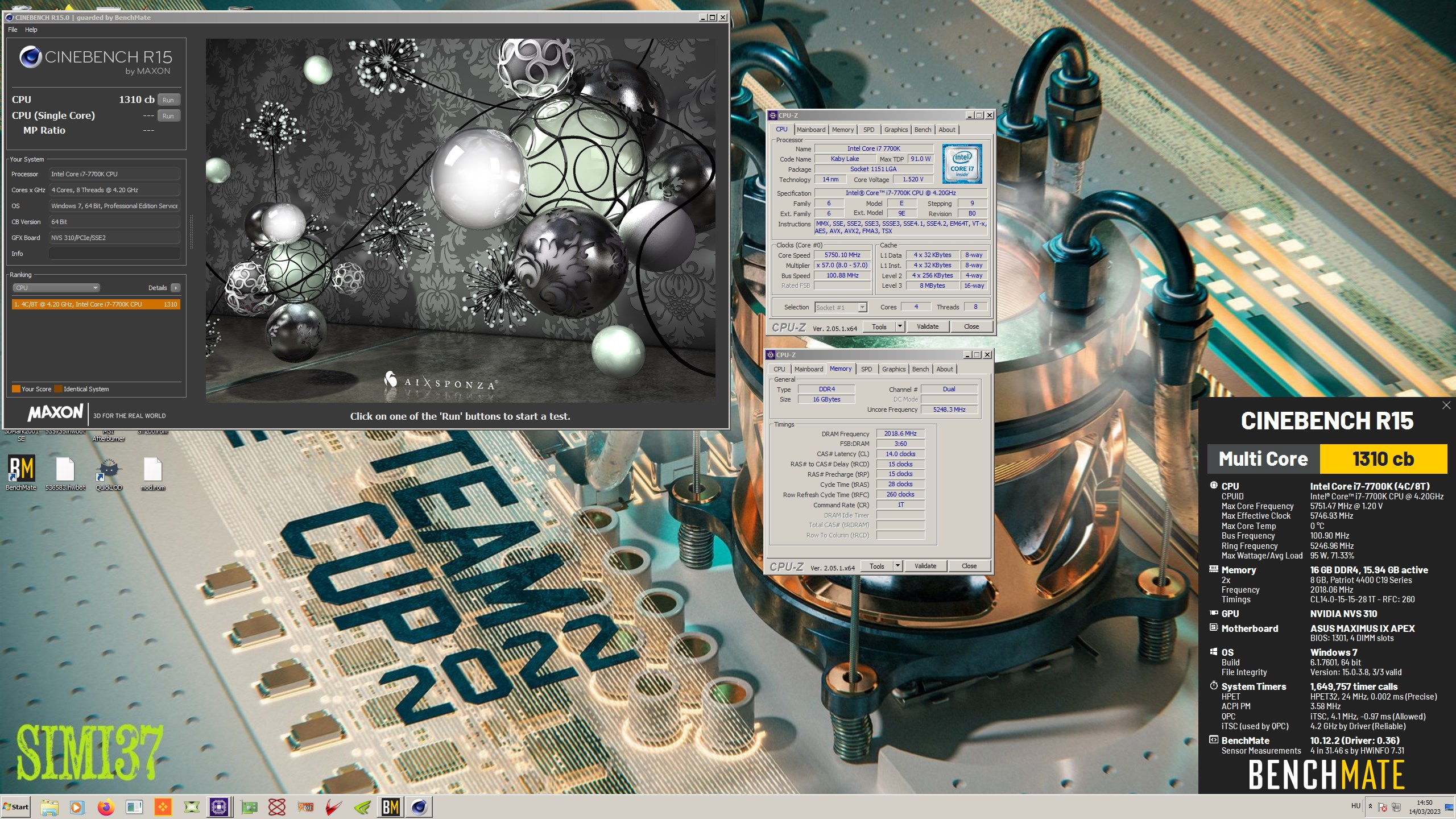Click the System Timers clock icon

pyautogui.click(x=1213, y=686)
